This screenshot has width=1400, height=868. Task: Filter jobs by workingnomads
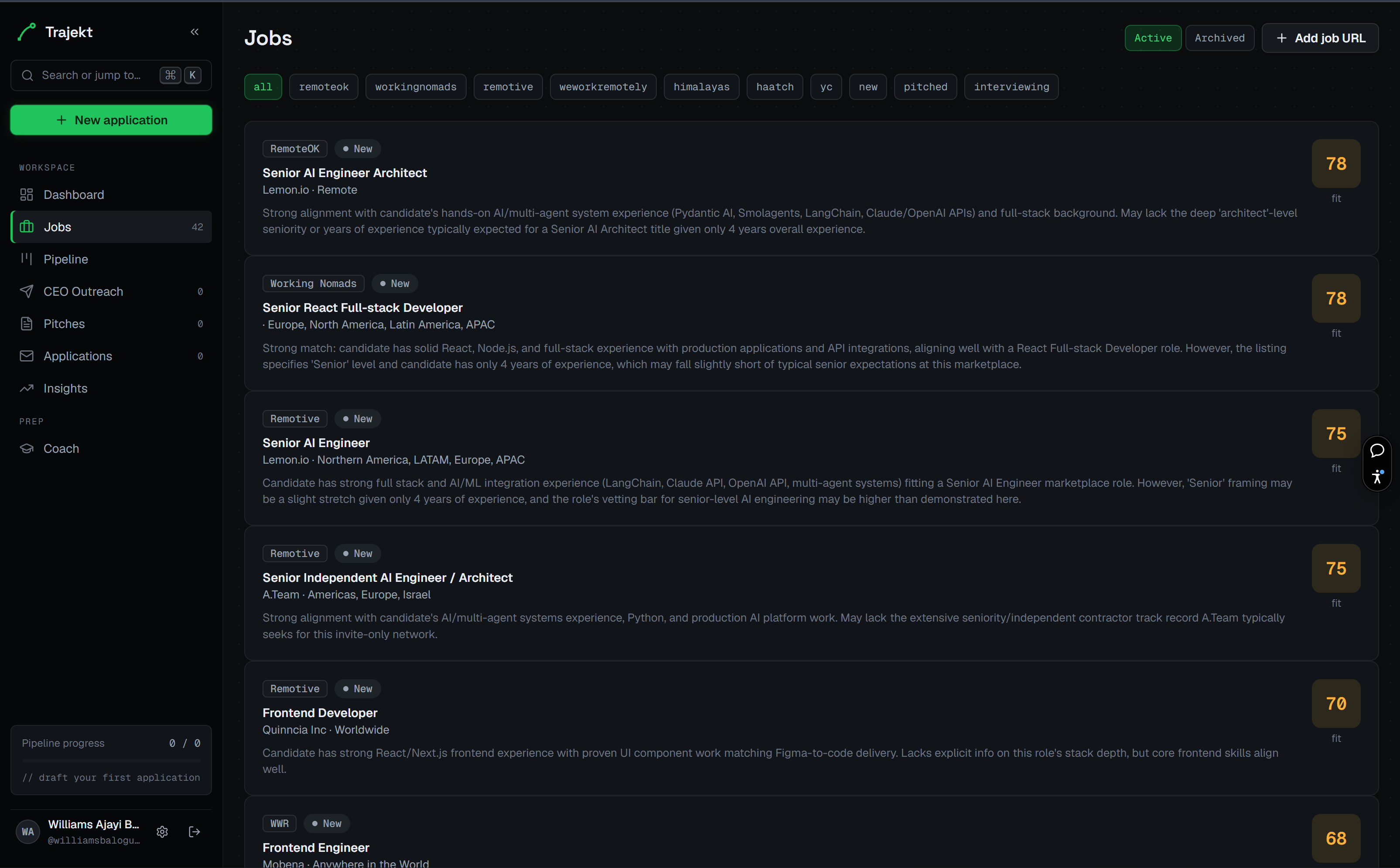click(x=416, y=87)
